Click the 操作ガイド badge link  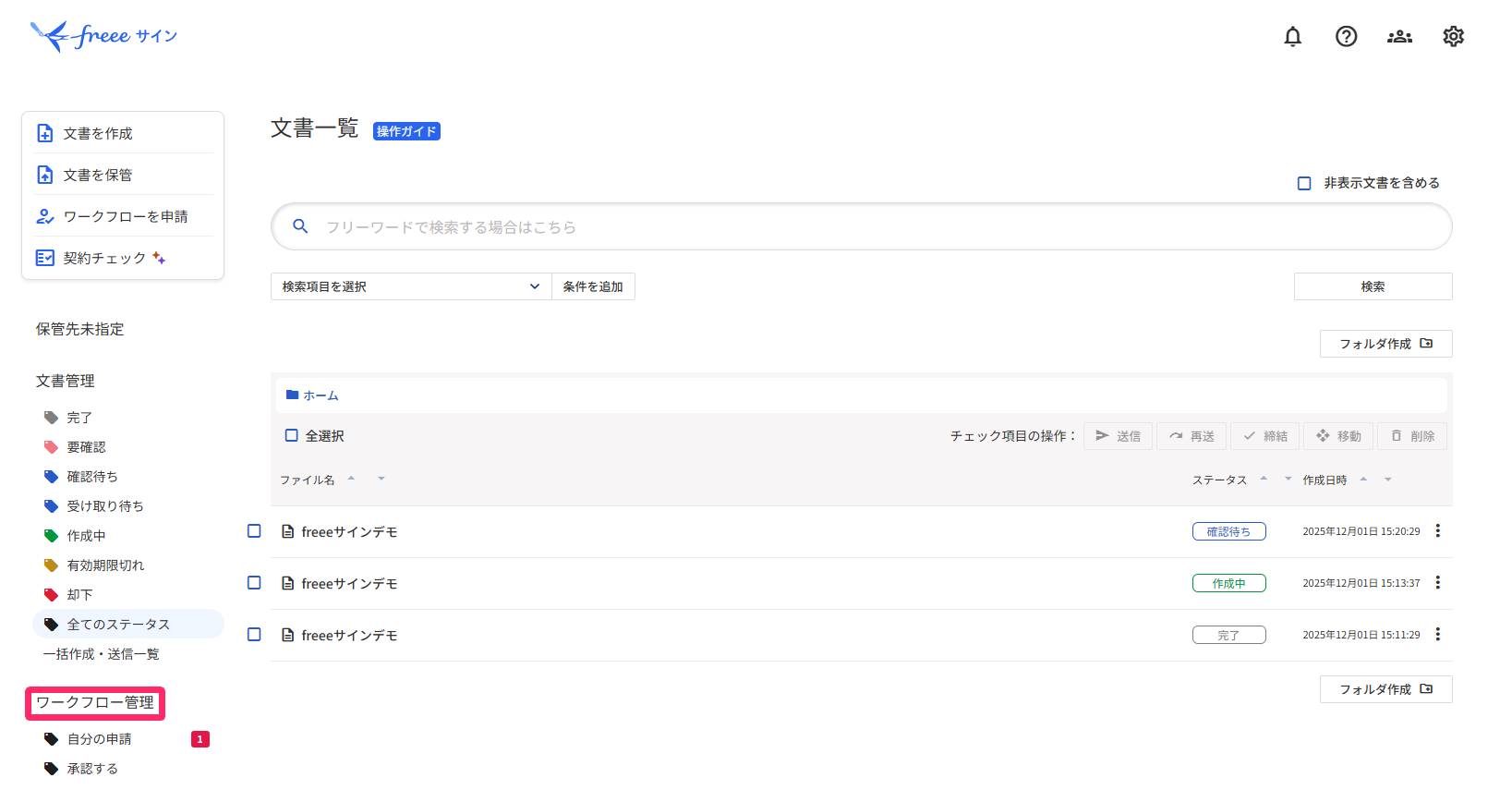406,131
